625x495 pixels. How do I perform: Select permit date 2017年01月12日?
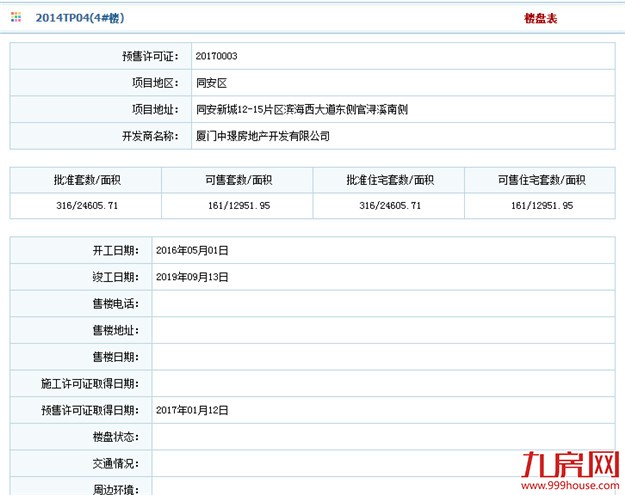coord(192,410)
